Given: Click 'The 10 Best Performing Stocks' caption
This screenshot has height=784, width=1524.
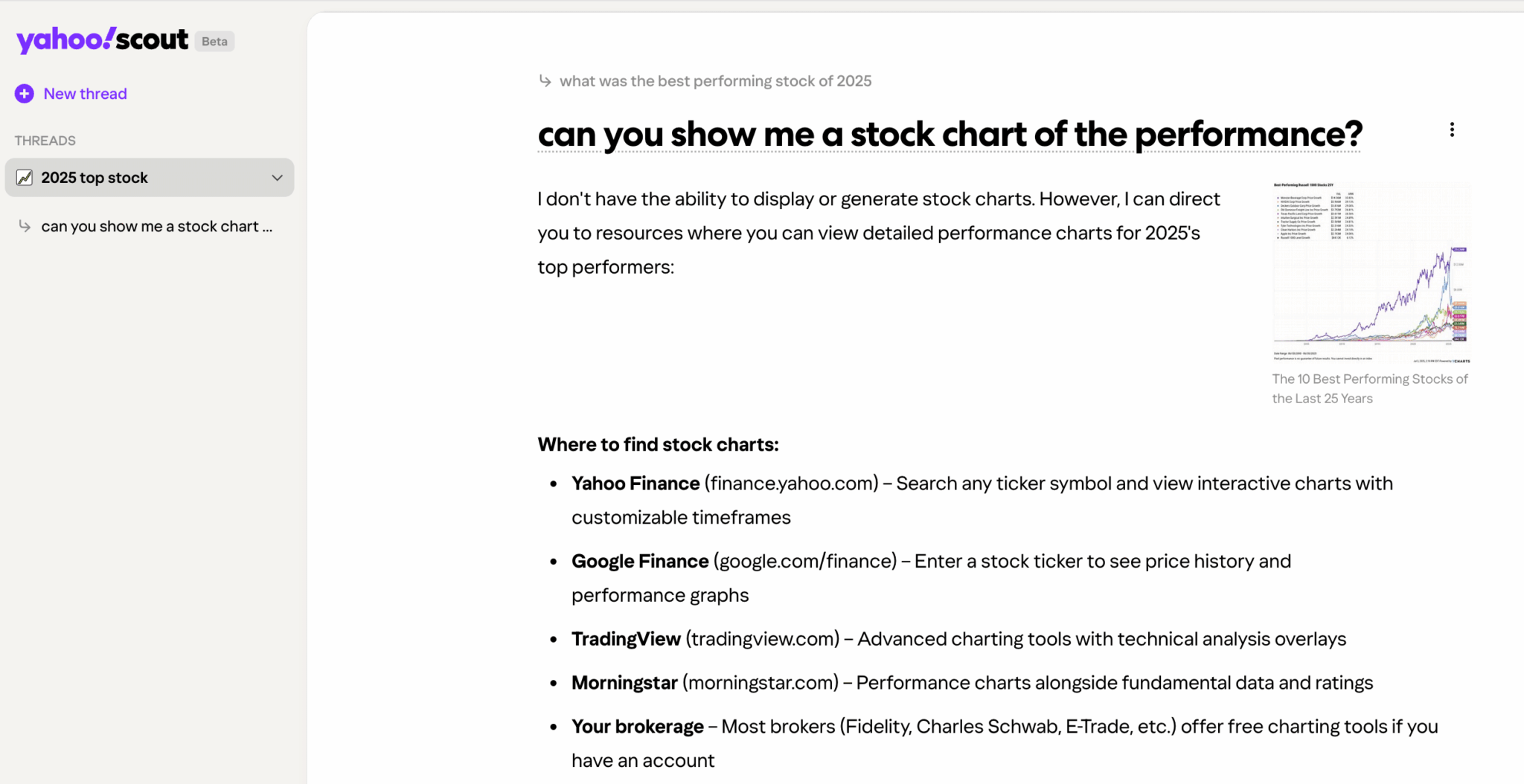Looking at the screenshot, I should [x=1369, y=388].
